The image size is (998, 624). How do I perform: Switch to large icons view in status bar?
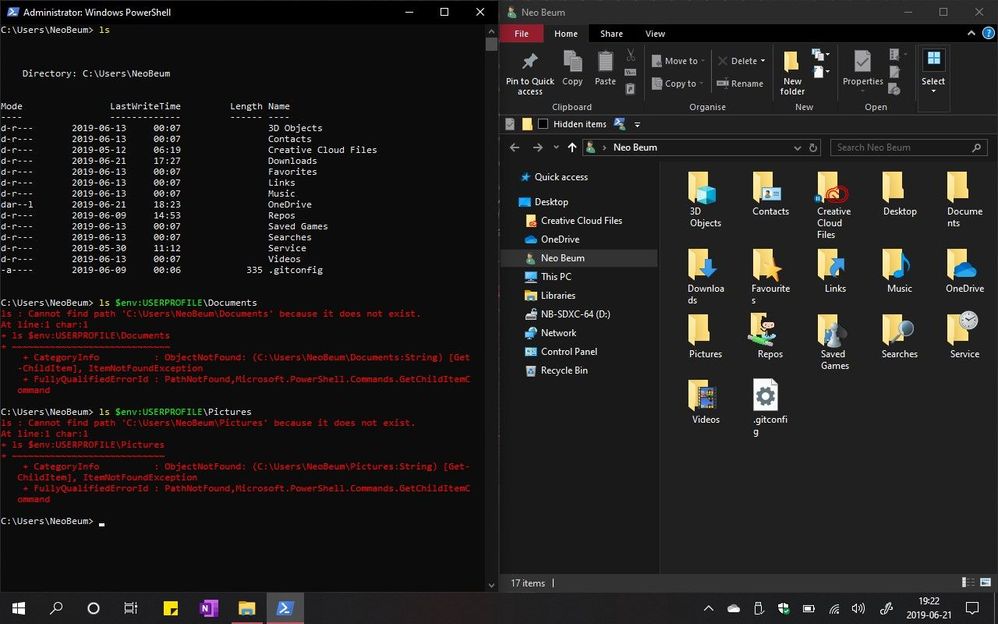[x=985, y=582]
